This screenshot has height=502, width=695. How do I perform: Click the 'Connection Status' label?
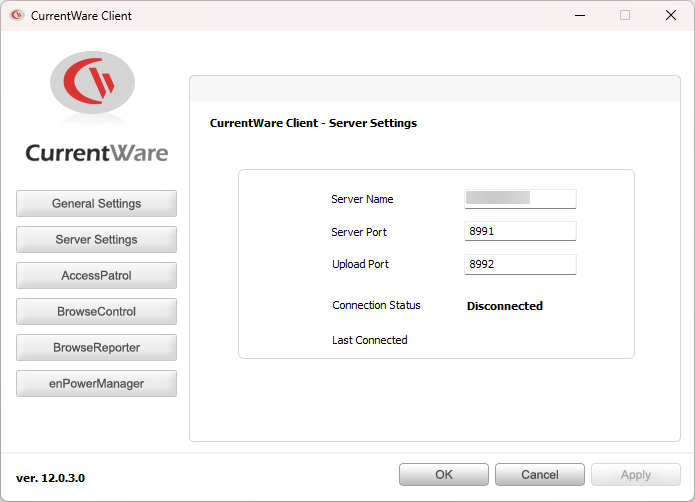tap(376, 305)
